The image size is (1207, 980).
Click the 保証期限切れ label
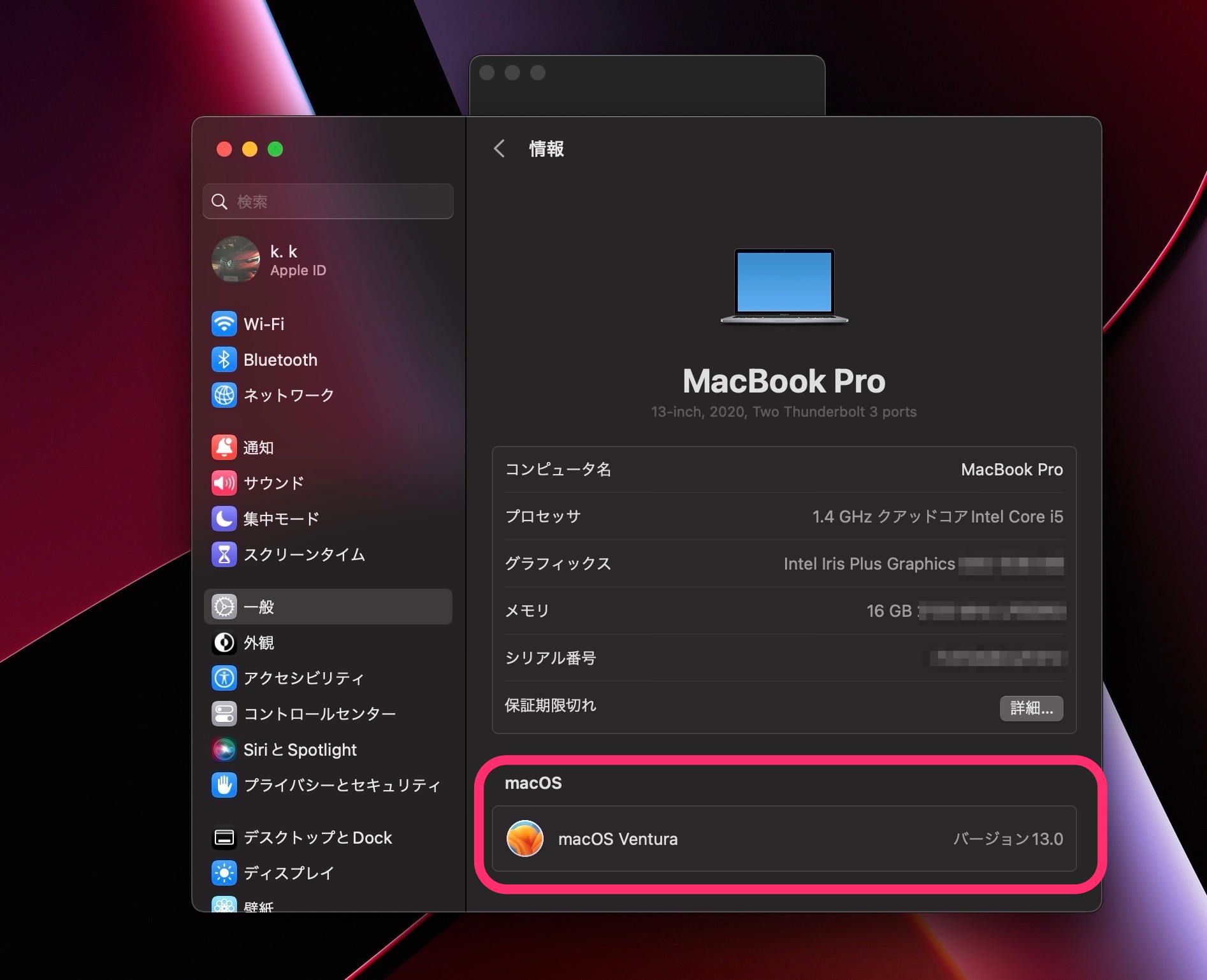pyautogui.click(x=551, y=705)
